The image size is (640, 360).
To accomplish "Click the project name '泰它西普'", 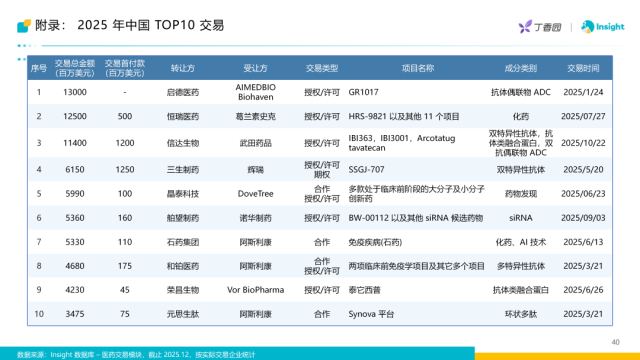I will [x=364, y=290].
